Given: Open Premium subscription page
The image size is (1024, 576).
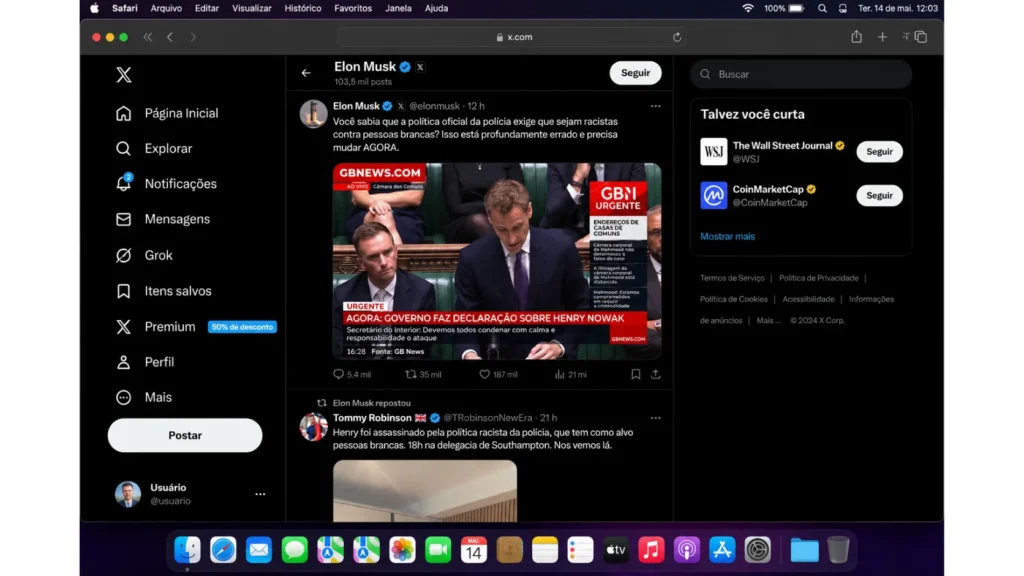Looking at the screenshot, I should point(155,327).
